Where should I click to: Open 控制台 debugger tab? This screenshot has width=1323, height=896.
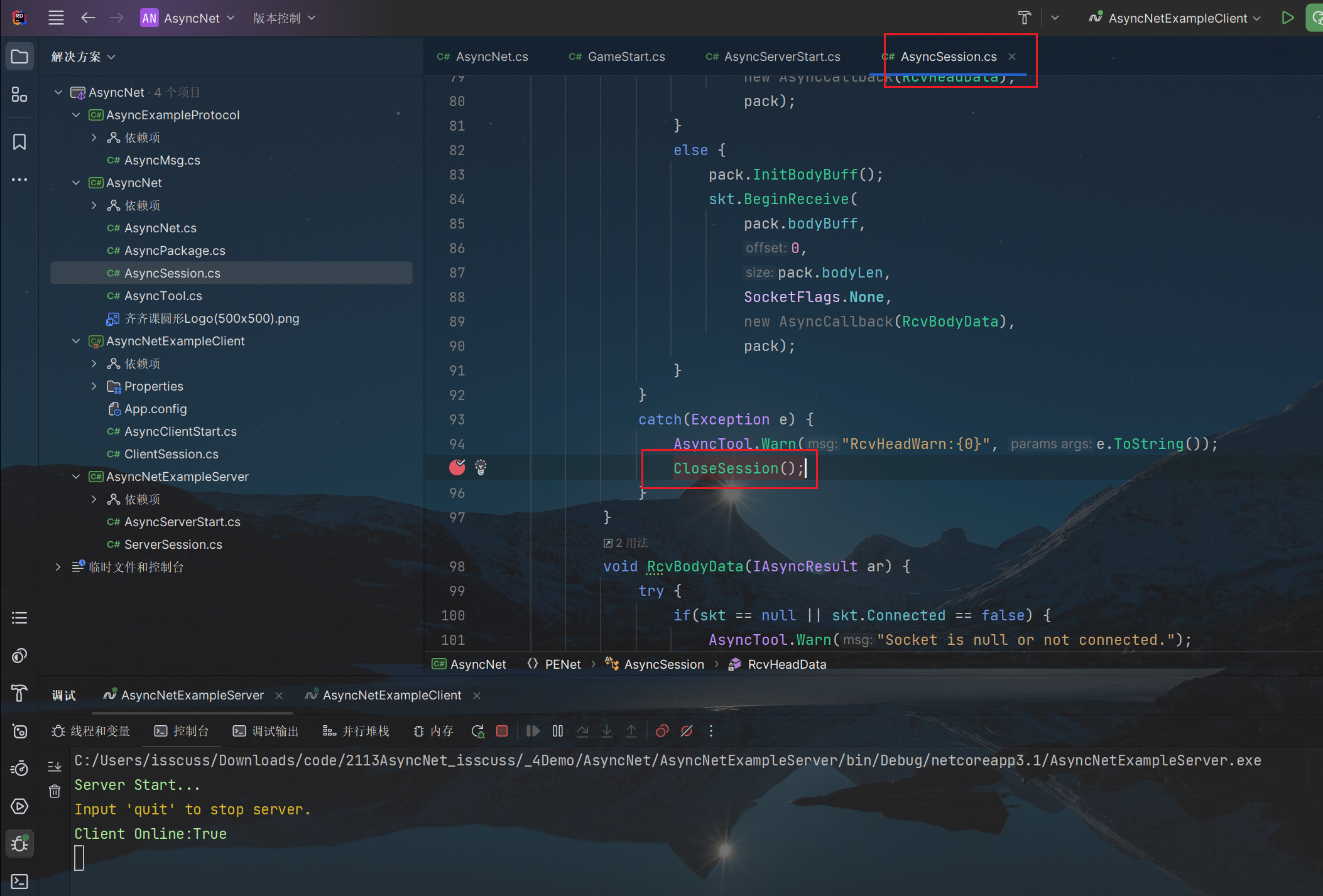coord(182,731)
